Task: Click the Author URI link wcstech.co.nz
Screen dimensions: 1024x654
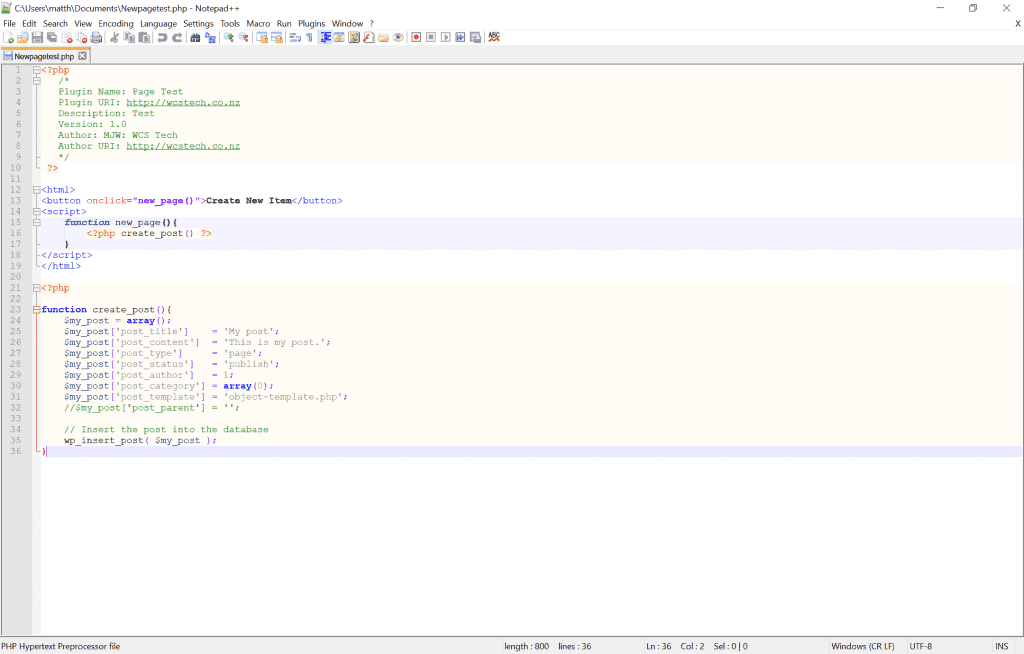Action: pyautogui.click(x=183, y=146)
